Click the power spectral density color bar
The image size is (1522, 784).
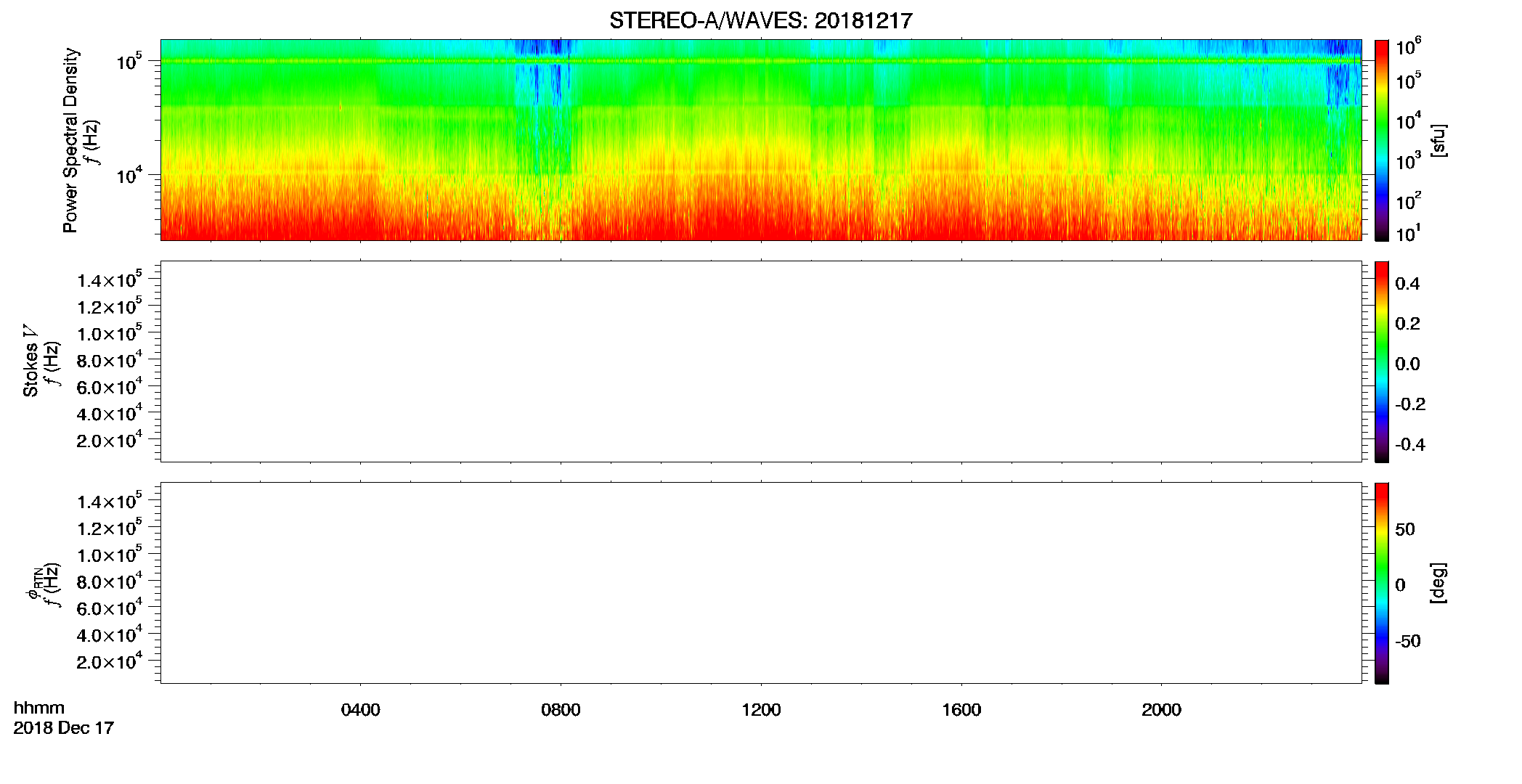point(1382,140)
